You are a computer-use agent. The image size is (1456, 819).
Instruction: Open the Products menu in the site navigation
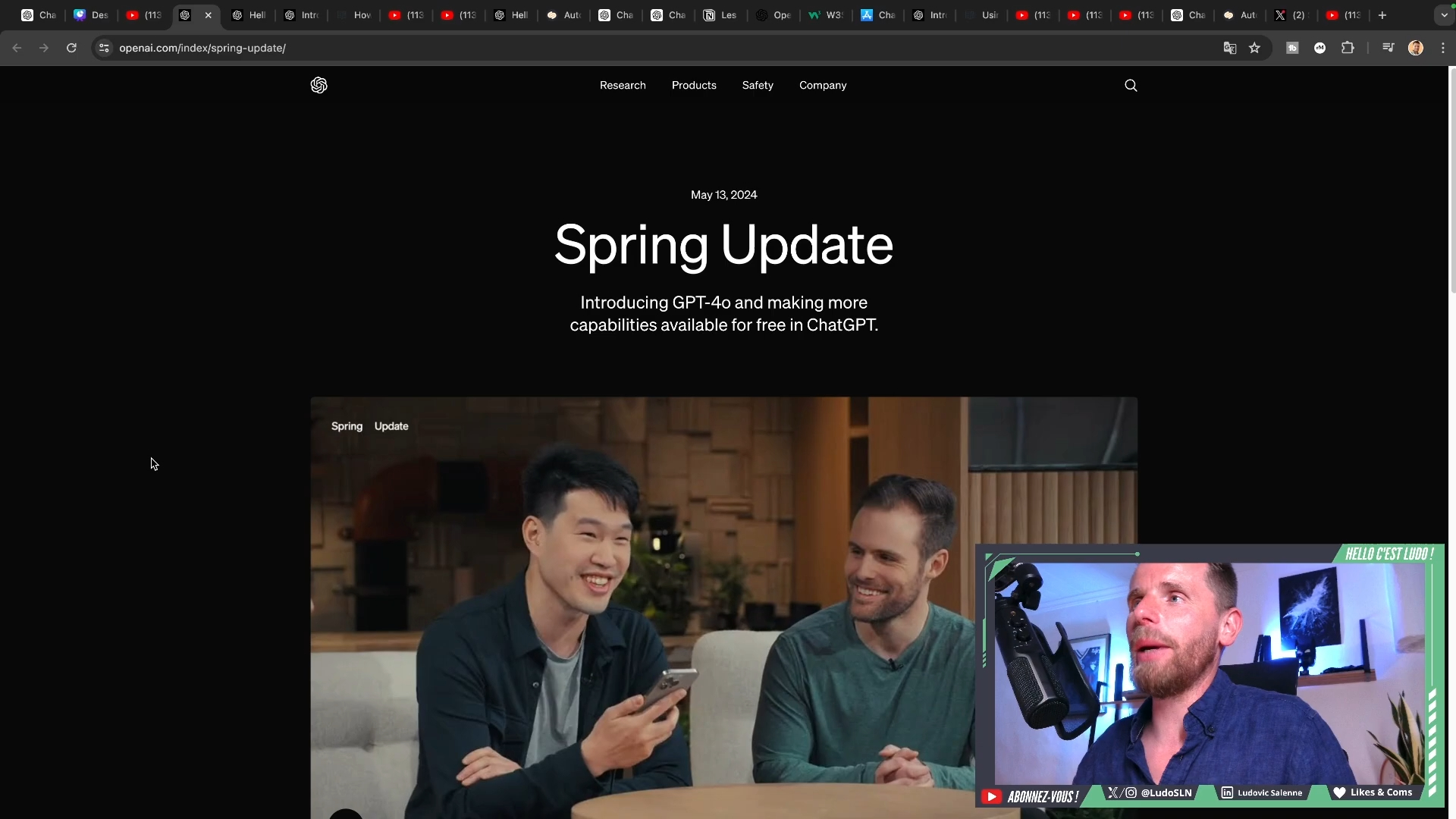(x=694, y=86)
